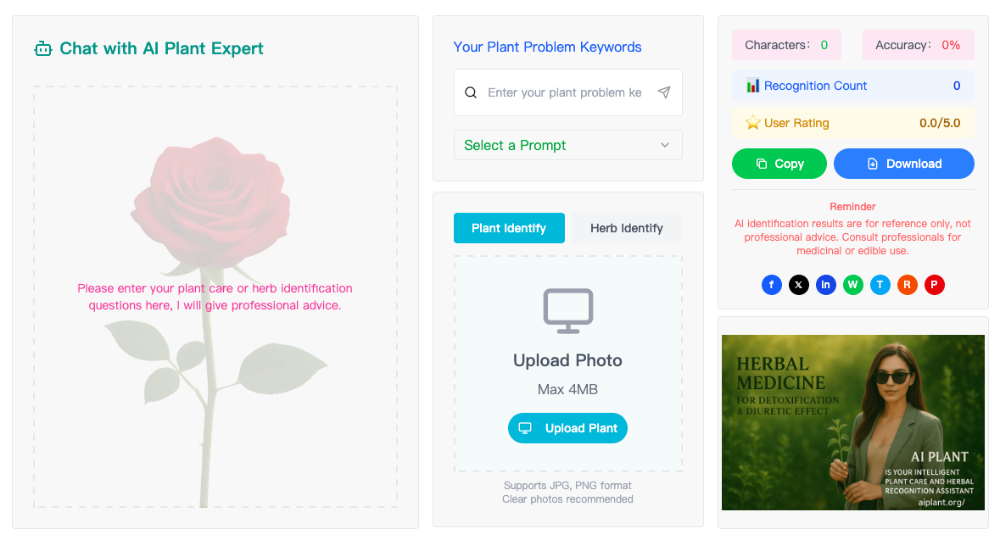This screenshot has height=540, width=1000.
Task: Share on Pinterest red icon
Action: pyautogui.click(x=934, y=284)
